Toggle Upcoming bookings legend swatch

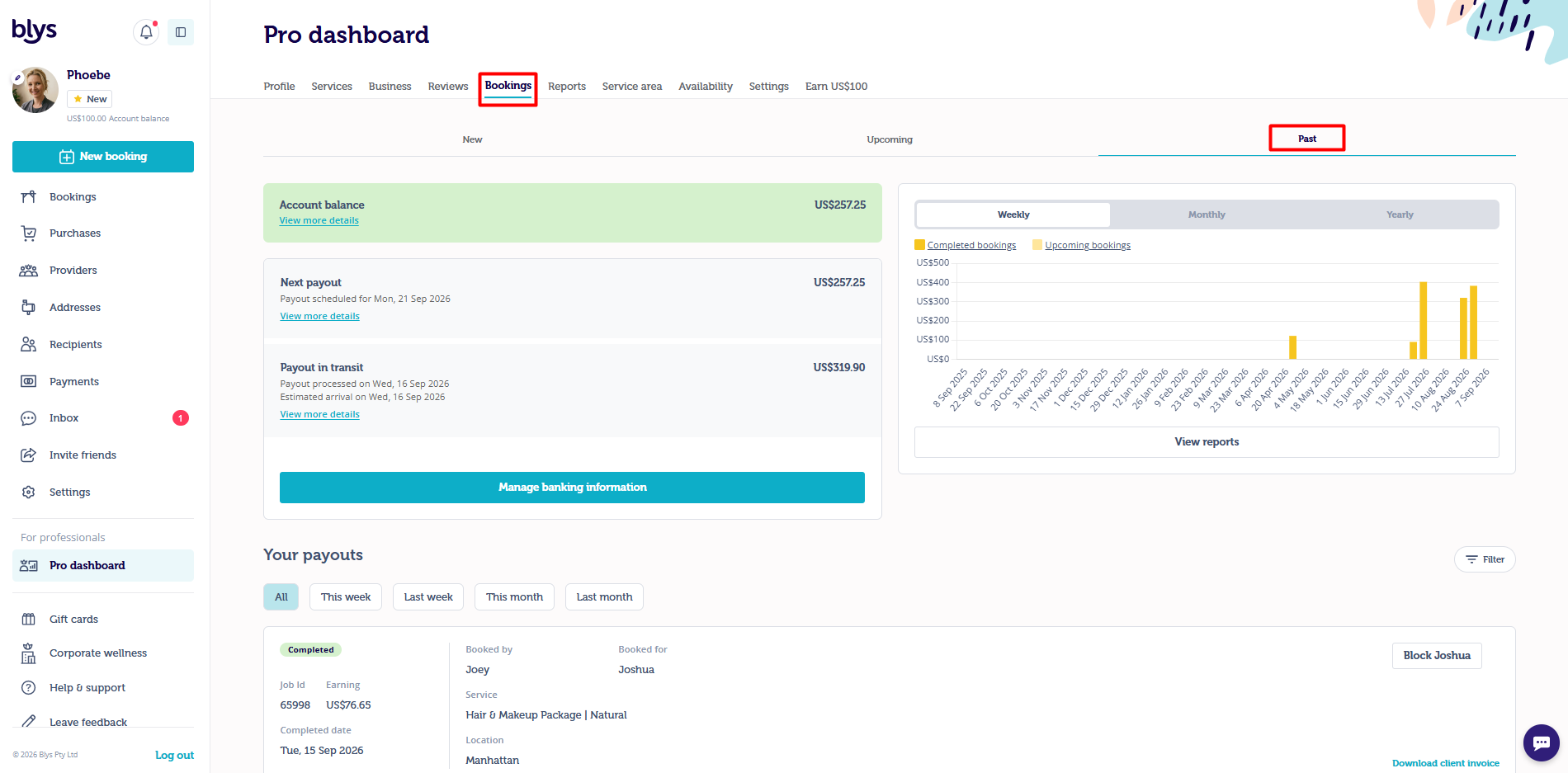click(1037, 245)
